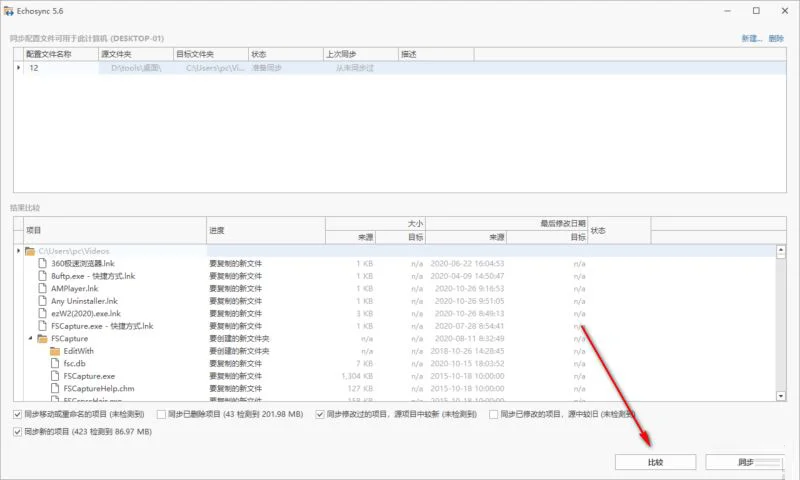The width and height of the screenshot is (800, 480).
Task: Click the Echosync app icon in title bar
Action: click(x=8, y=11)
